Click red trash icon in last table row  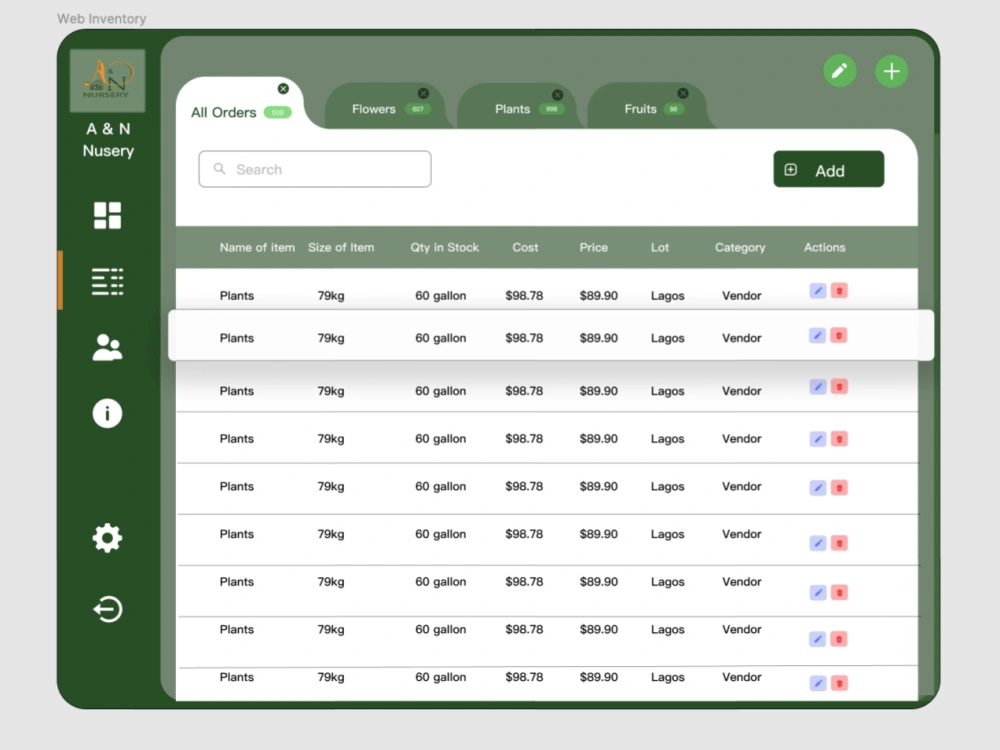pyautogui.click(x=839, y=683)
